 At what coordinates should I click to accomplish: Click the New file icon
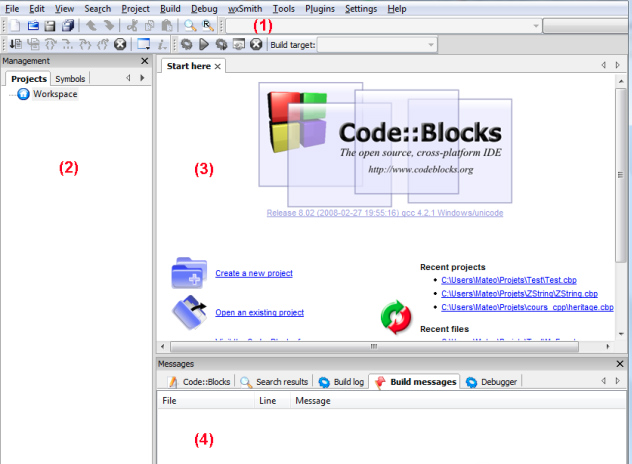click(15, 26)
